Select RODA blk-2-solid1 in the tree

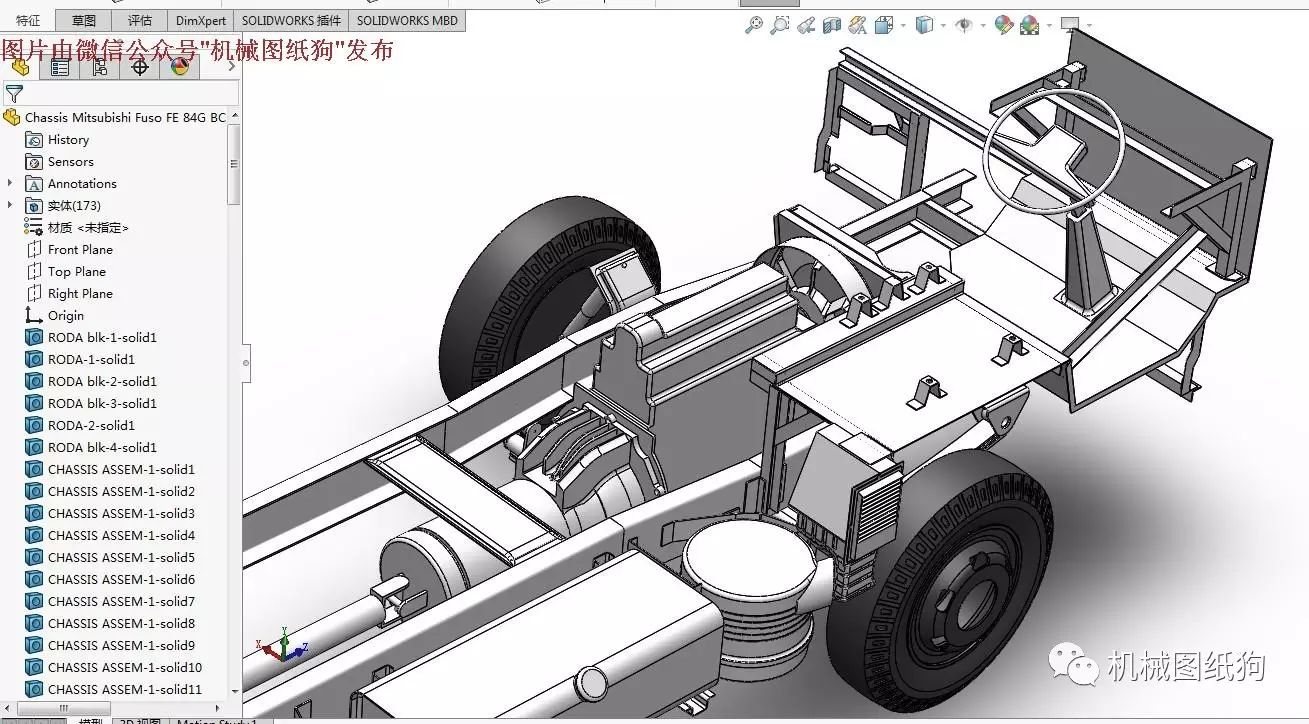(x=102, y=382)
